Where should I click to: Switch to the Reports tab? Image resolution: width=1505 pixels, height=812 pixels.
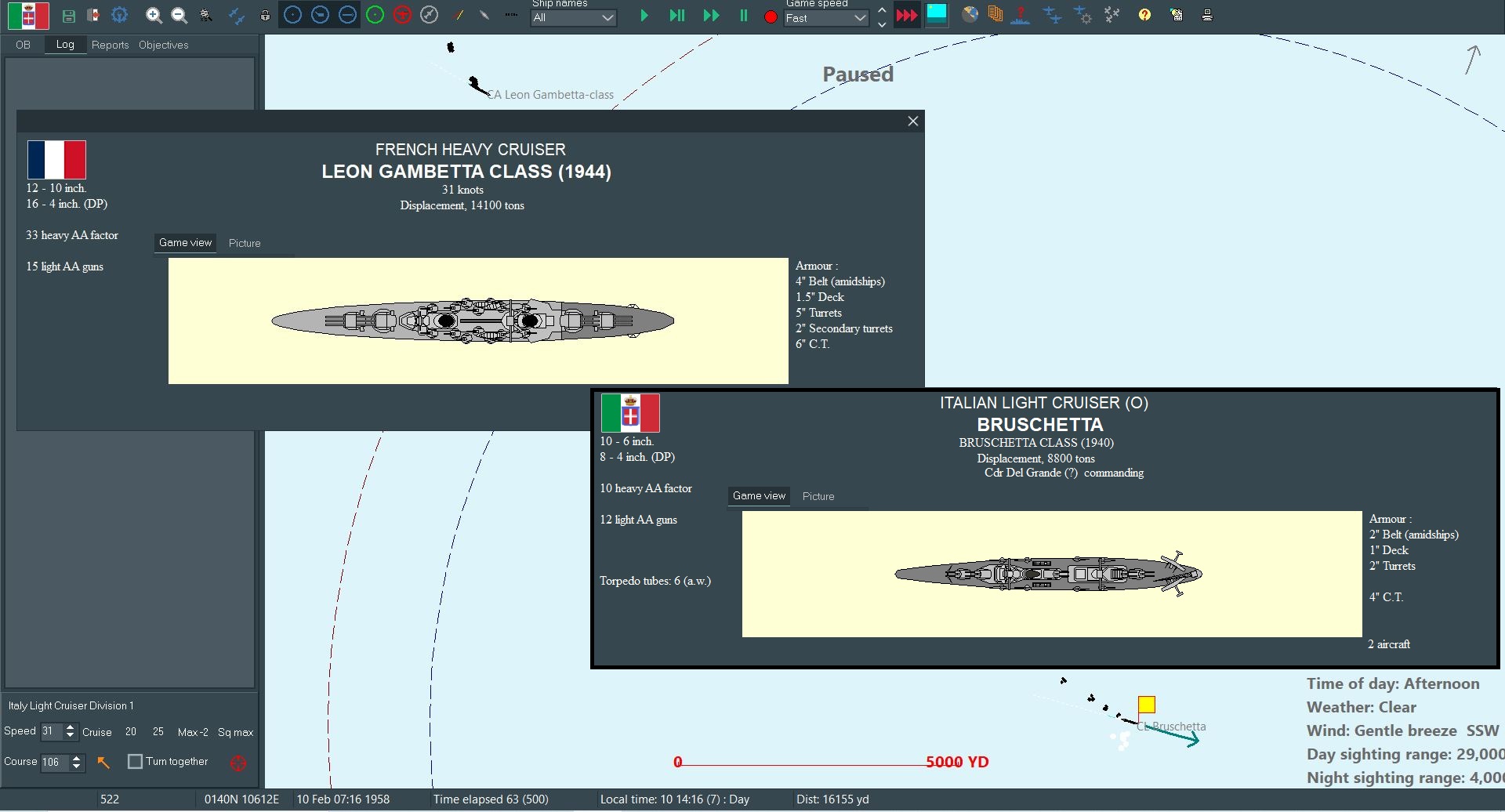110,45
